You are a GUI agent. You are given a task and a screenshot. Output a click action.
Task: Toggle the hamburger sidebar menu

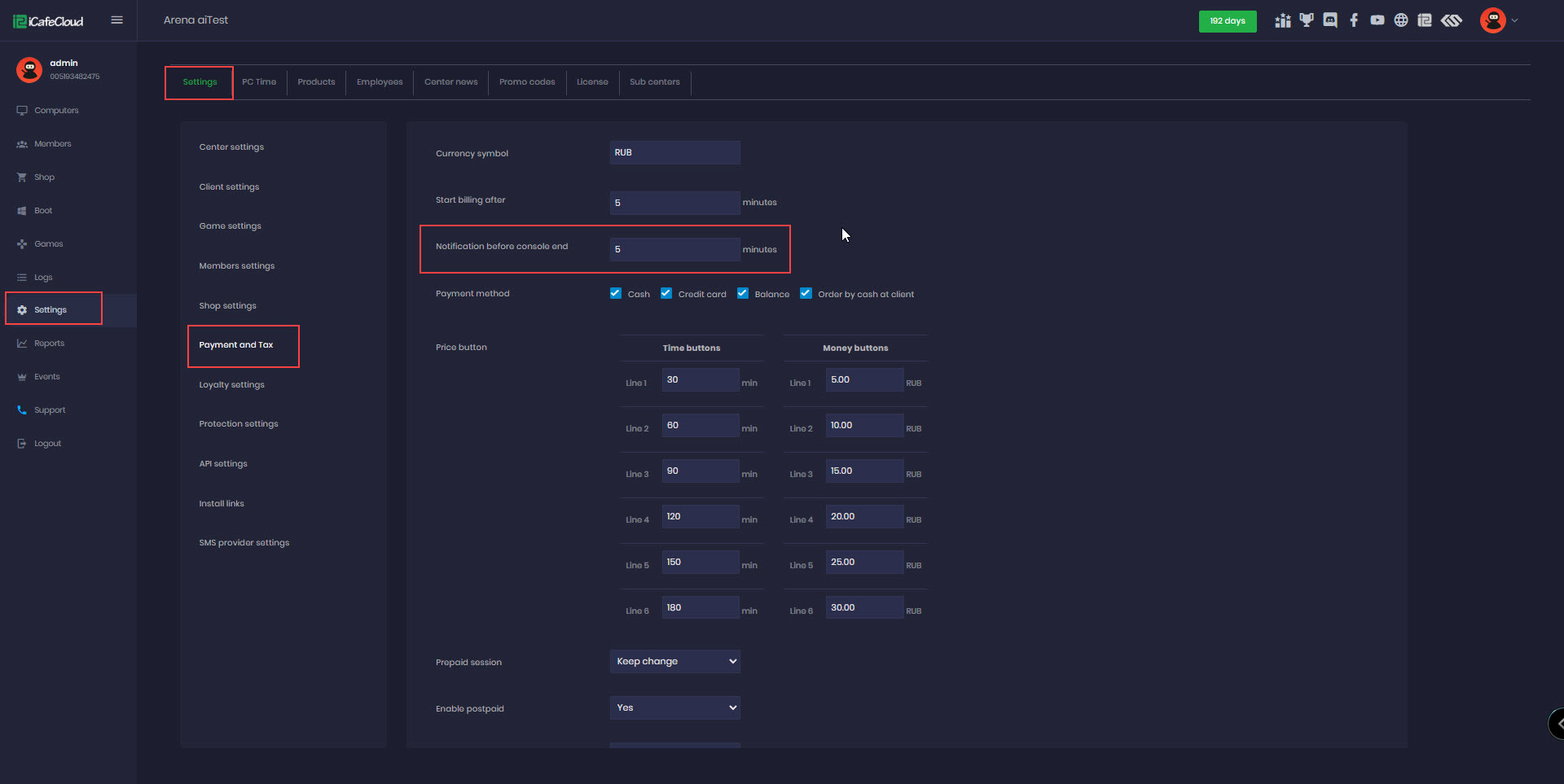[116, 20]
